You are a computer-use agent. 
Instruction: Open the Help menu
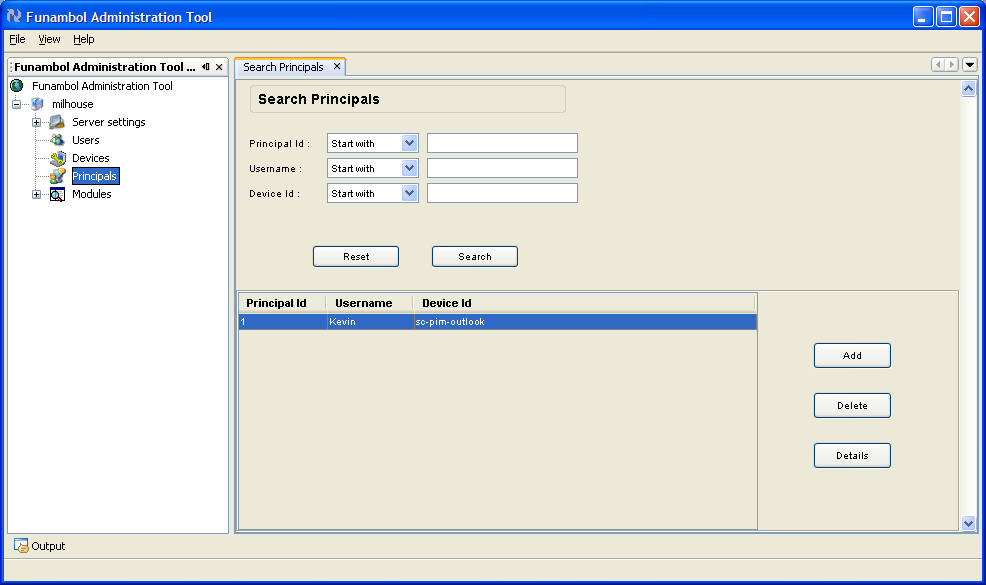pos(84,39)
